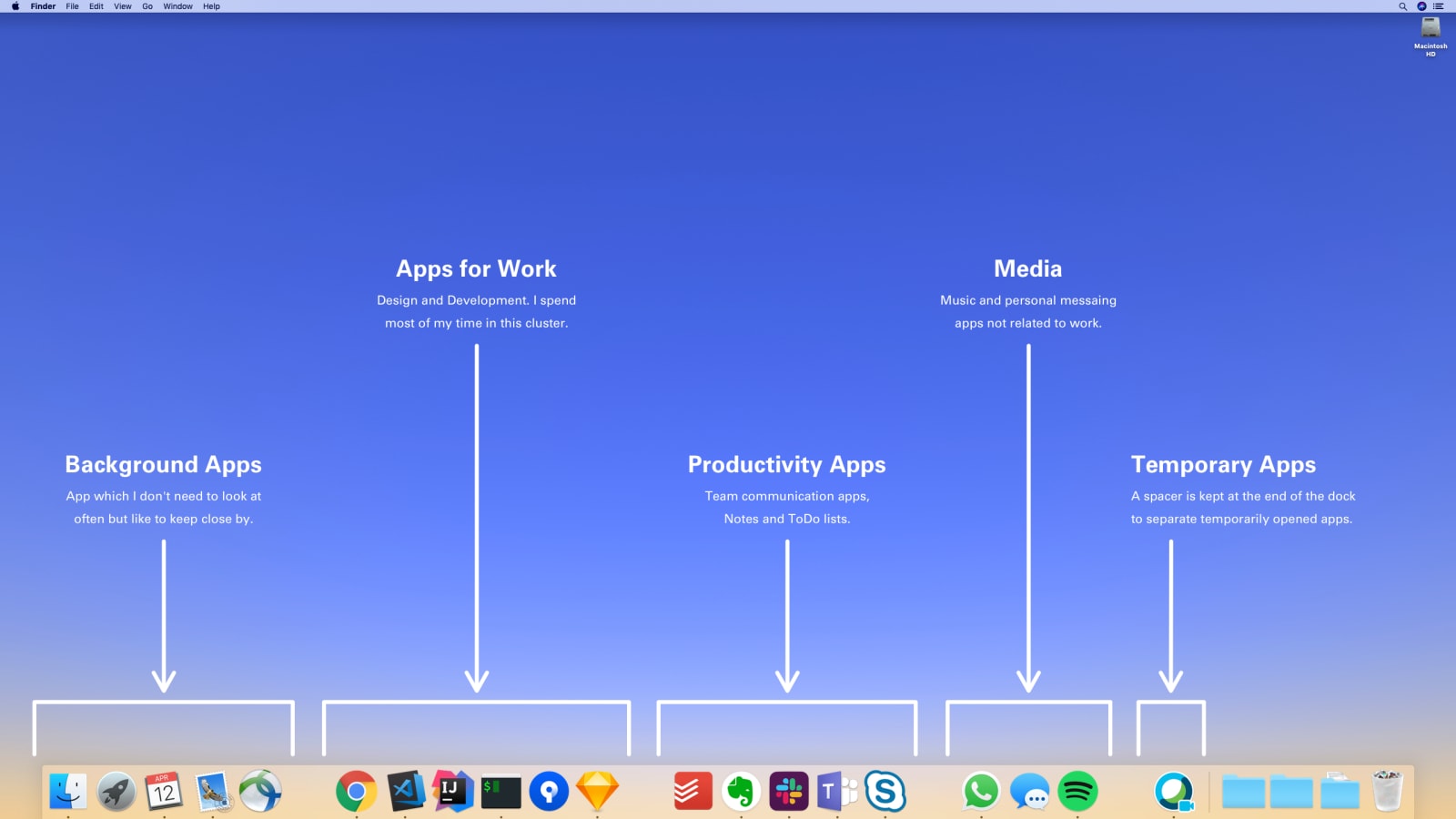Image resolution: width=1456 pixels, height=819 pixels.
Task: Open the Window menu
Action: pyautogui.click(x=178, y=6)
